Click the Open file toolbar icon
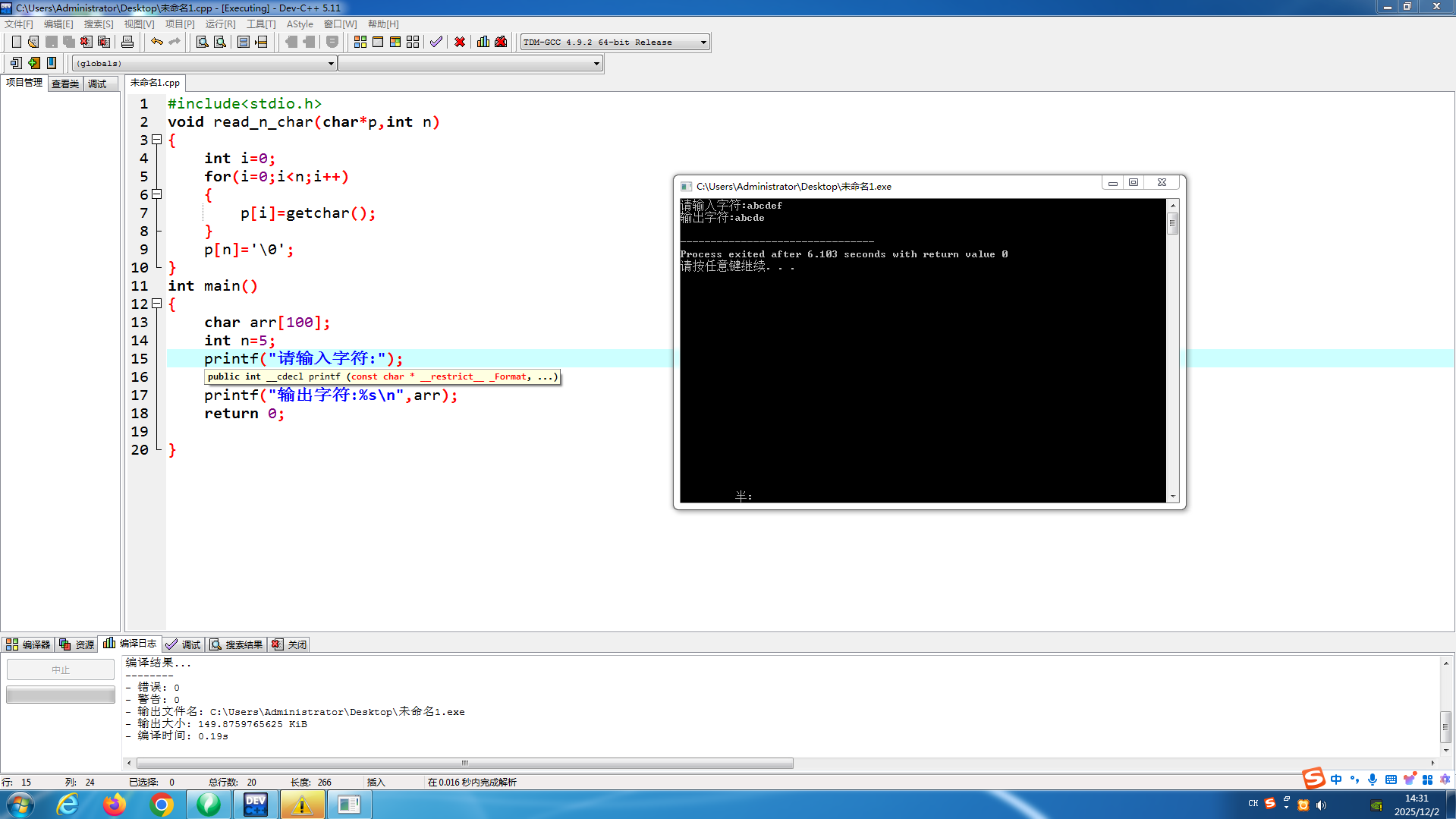 coord(33,42)
